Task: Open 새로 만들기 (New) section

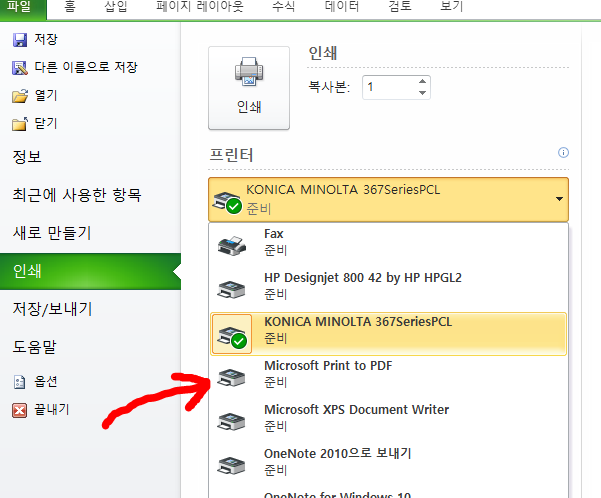Action: [52, 233]
